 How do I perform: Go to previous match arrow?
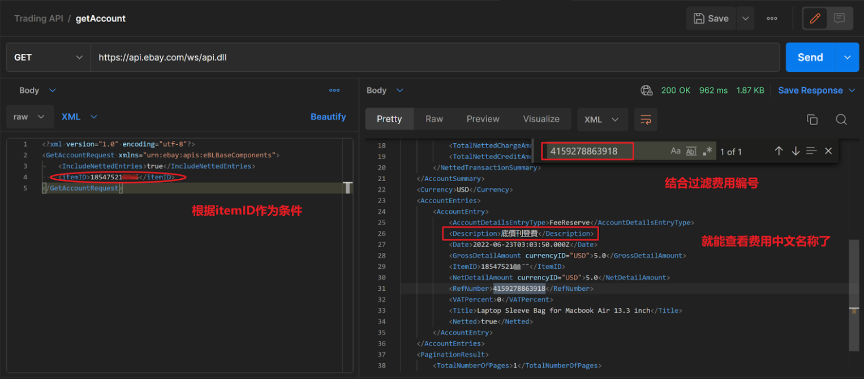tap(779, 151)
